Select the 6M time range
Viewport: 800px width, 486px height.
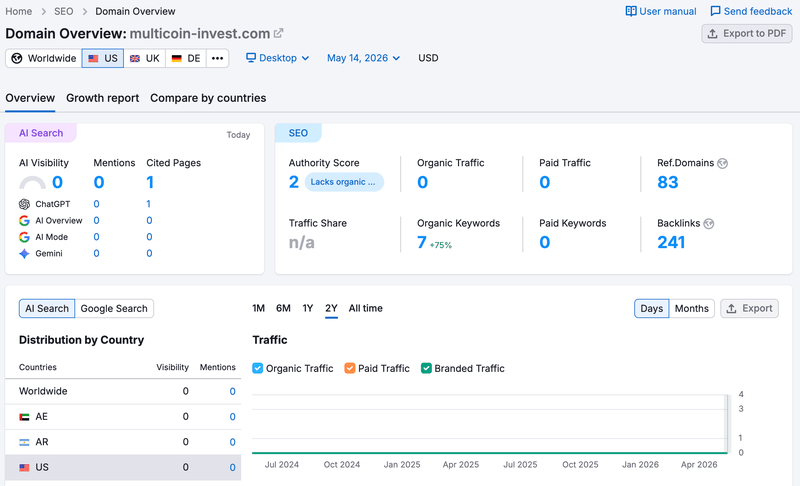point(283,308)
